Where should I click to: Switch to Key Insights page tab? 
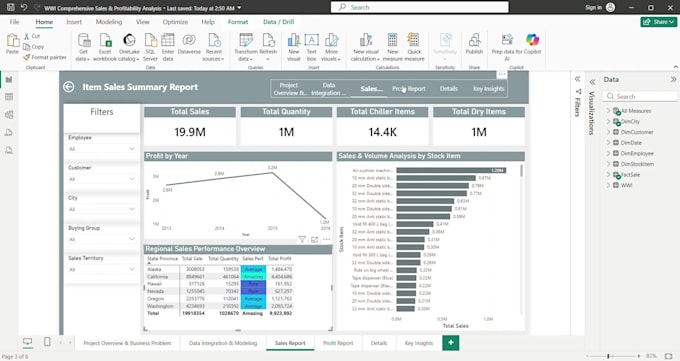[419, 343]
